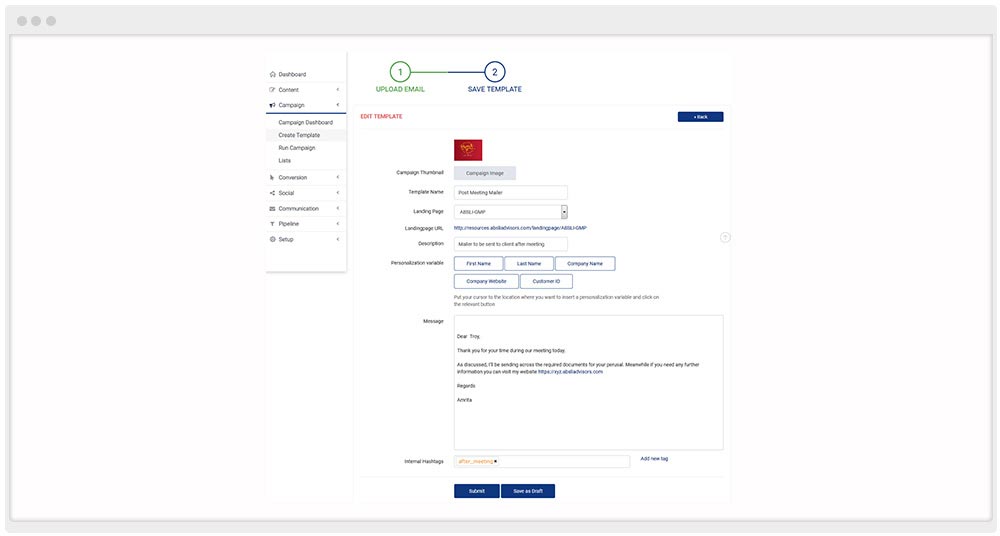This screenshot has width=1000, height=536.
Task: Click the Back button
Action: [700, 117]
